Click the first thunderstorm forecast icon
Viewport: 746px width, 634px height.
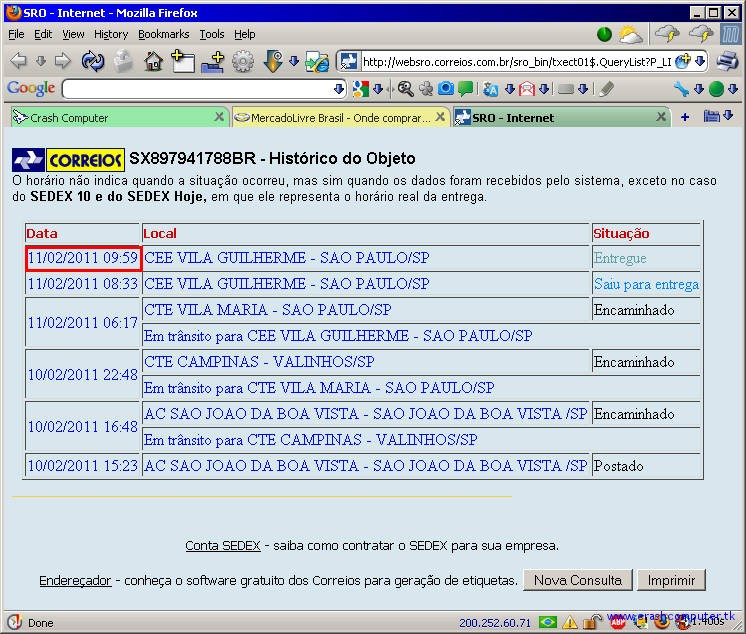(667, 34)
